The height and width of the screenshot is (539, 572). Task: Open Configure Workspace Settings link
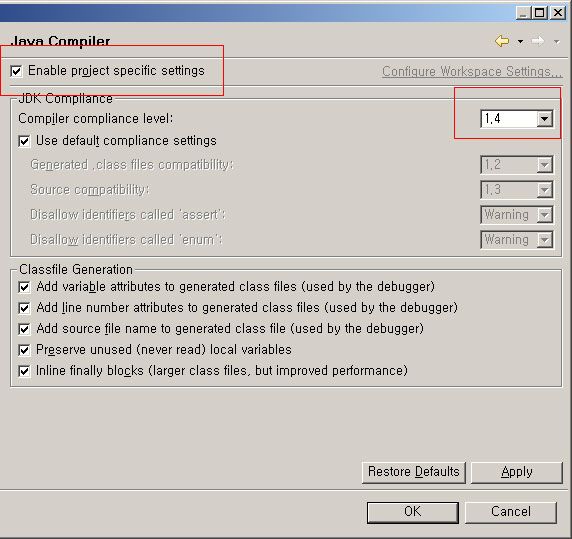(472, 71)
